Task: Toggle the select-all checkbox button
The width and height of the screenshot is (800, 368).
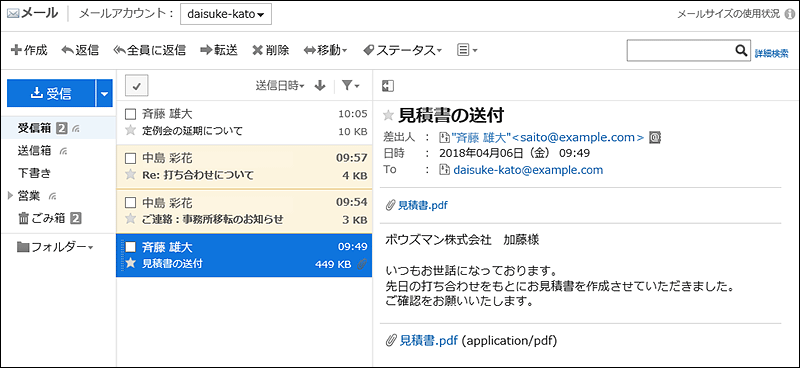Action: tap(136, 86)
